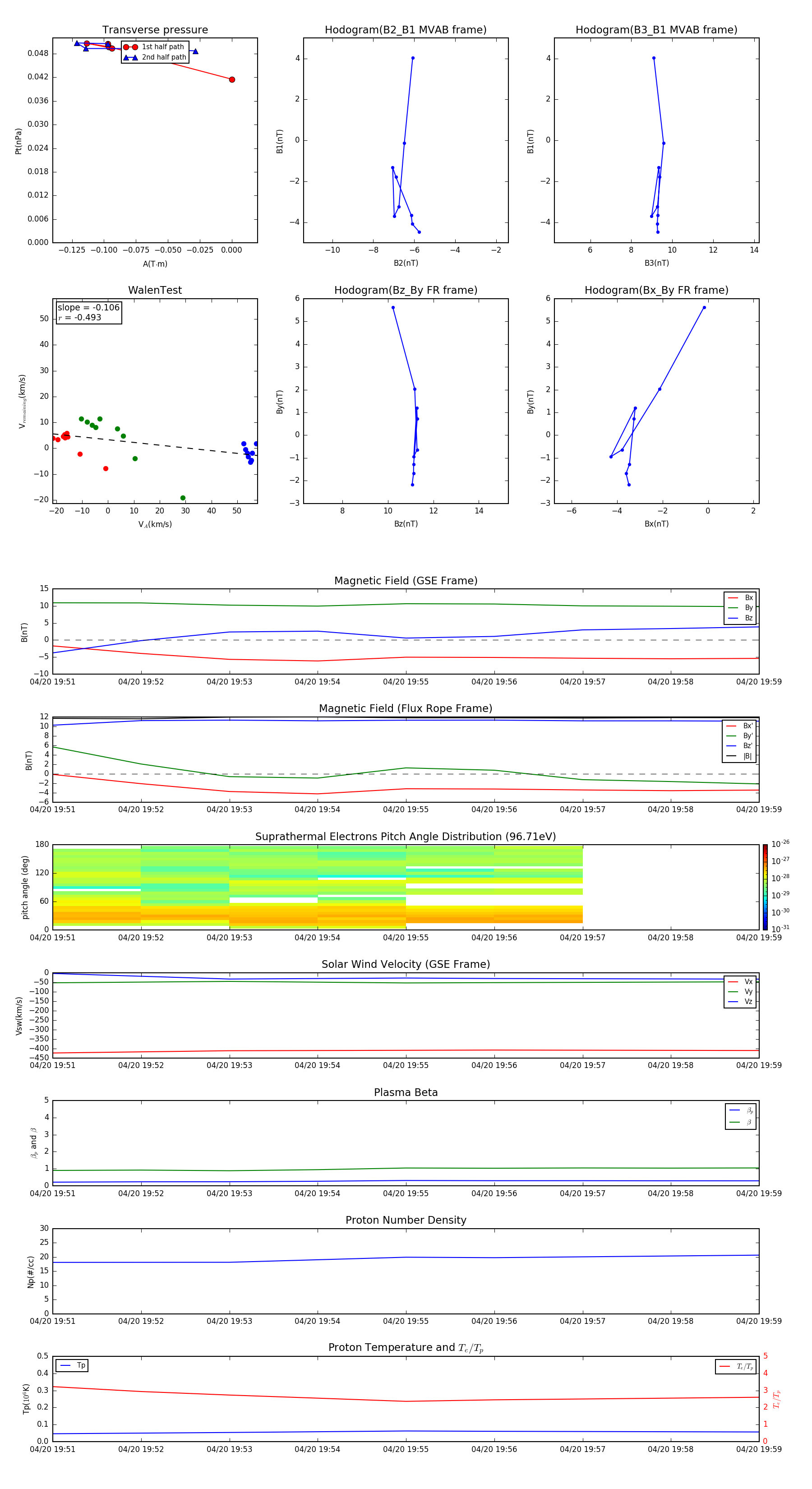The image size is (812, 1489).
Task: Click the '2nd half path' legend entry
Action: point(154,57)
